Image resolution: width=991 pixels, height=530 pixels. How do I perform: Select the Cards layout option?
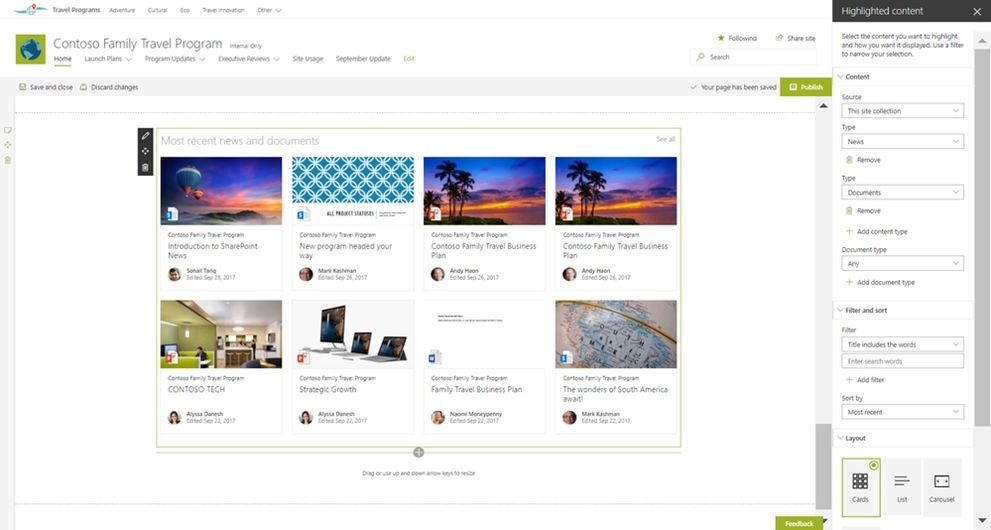861,488
